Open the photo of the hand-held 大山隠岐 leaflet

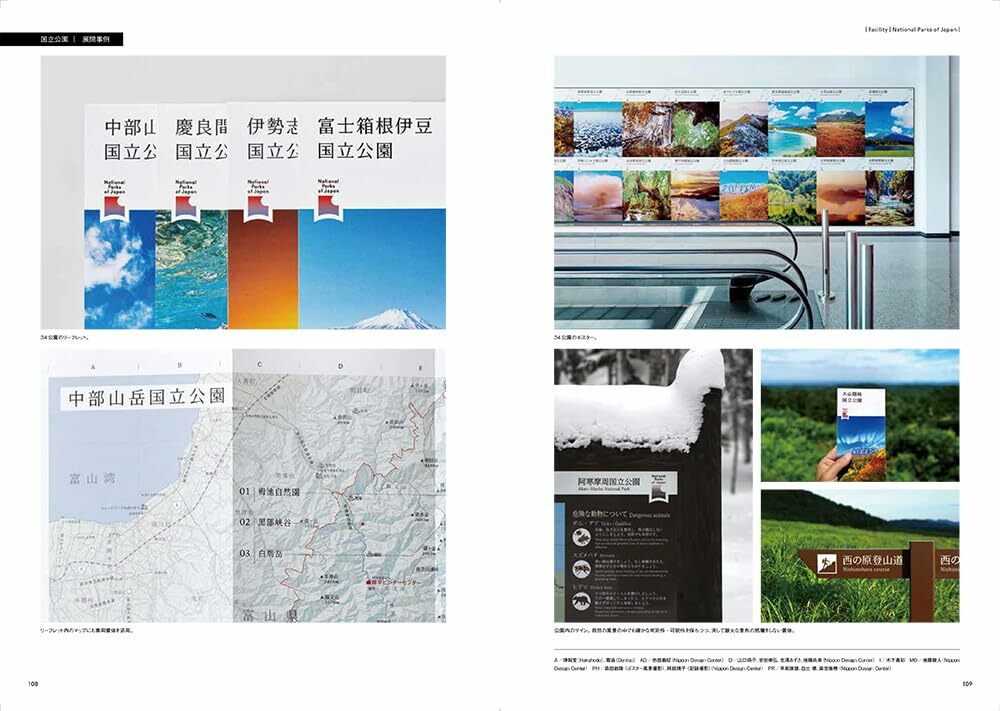[x=859, y=415]
